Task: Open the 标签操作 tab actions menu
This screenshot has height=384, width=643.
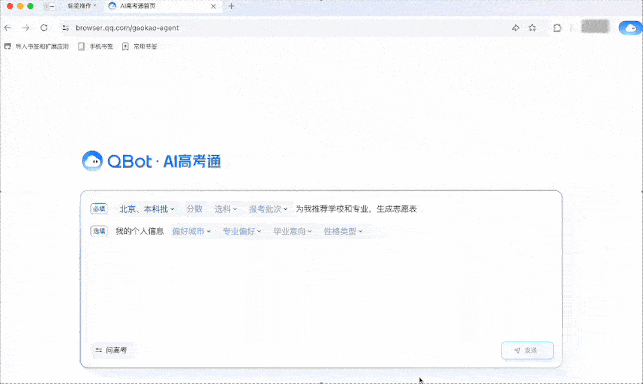Action: click(x=81, y=6)
